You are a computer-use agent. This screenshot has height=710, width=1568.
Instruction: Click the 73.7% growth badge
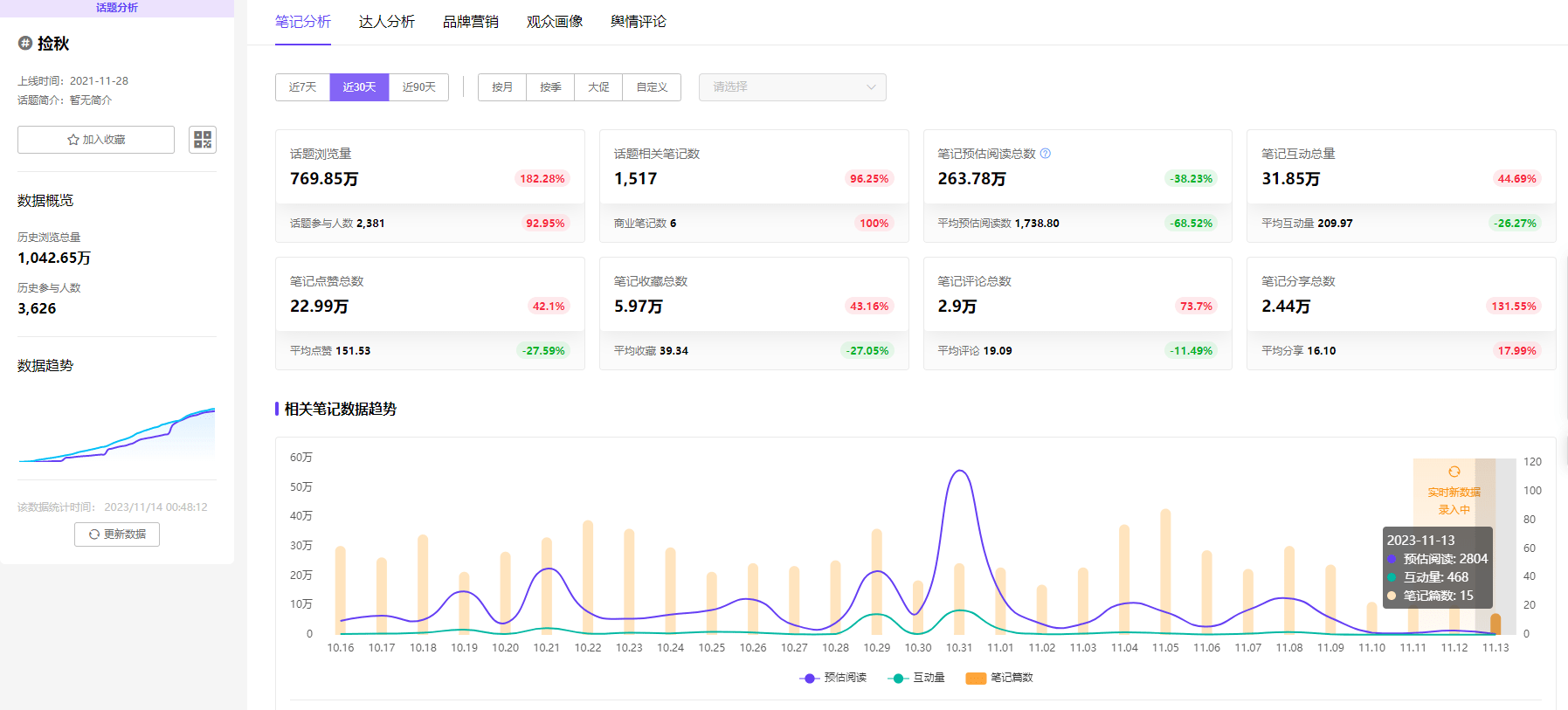(x=1196, y=306)
